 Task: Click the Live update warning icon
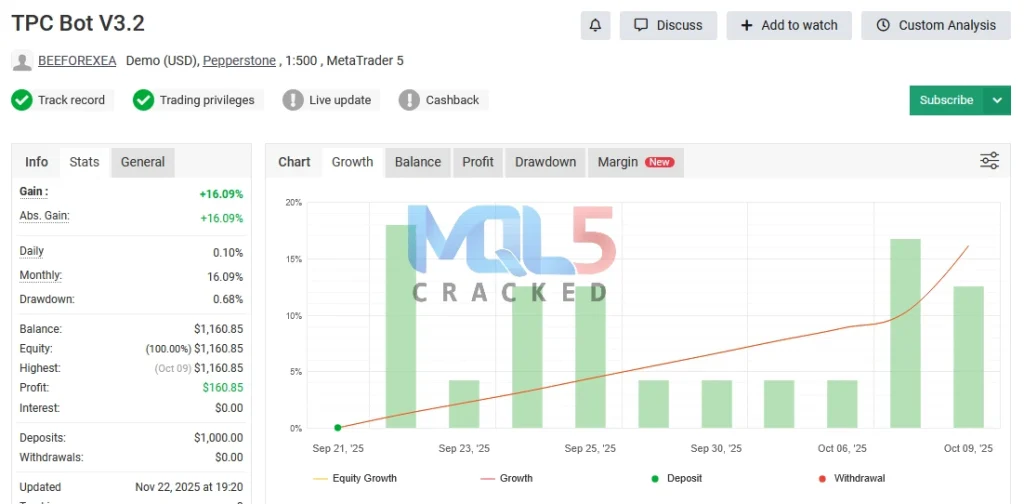(293, 100)
